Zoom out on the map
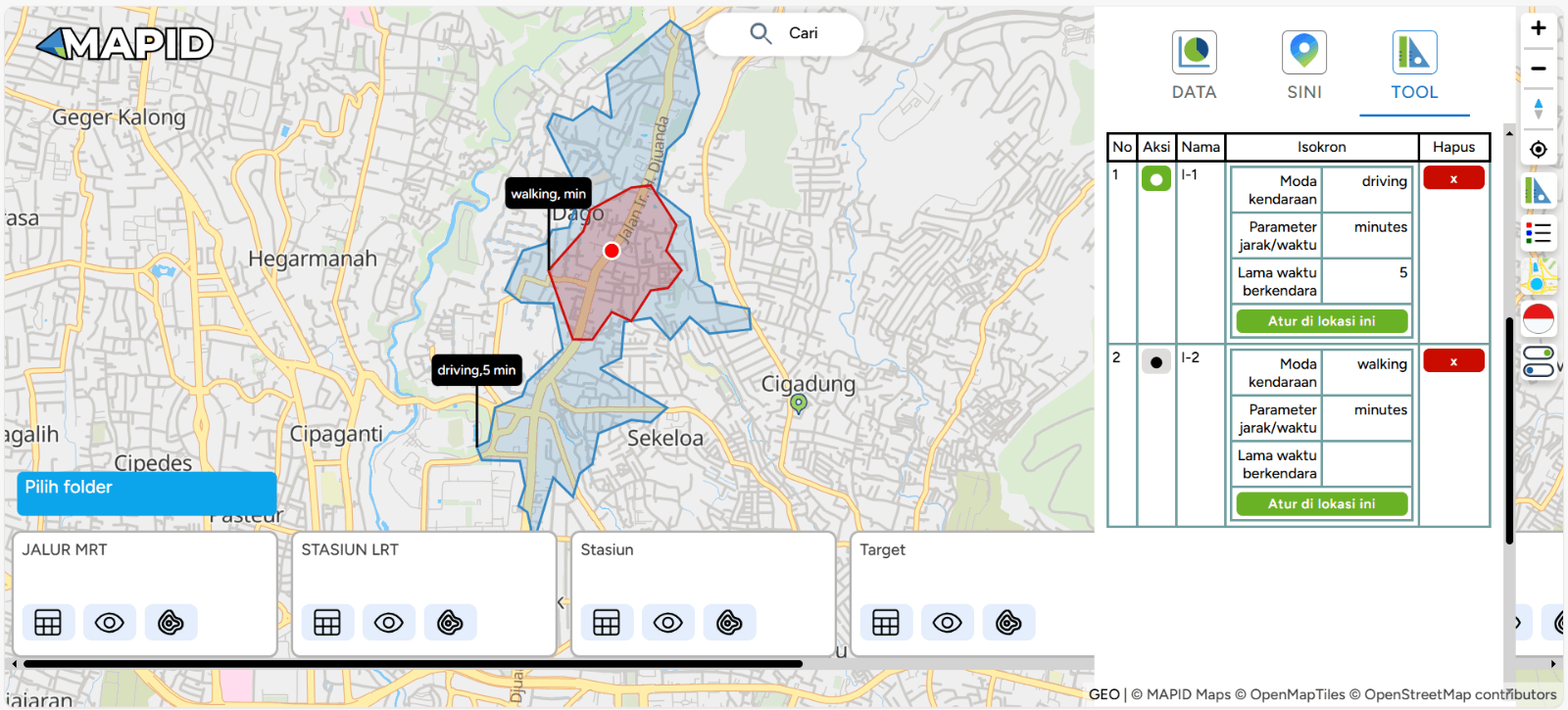The image size is (1568, 710). coord(1539,69)
